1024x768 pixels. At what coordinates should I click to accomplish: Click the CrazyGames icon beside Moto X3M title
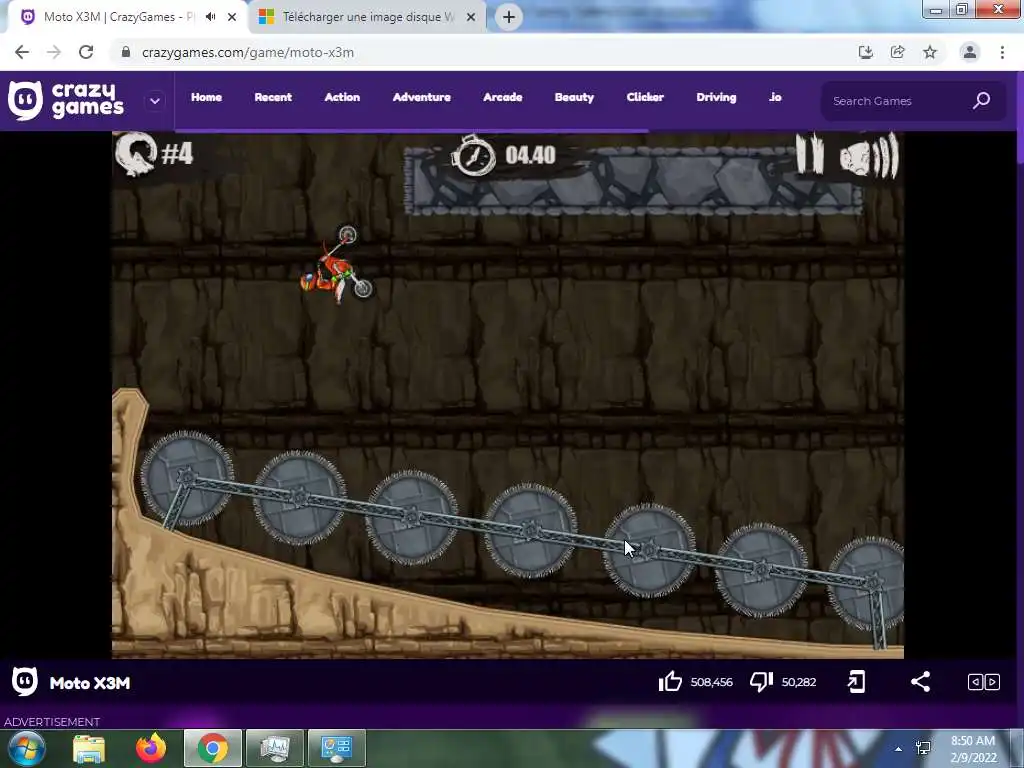25,682
